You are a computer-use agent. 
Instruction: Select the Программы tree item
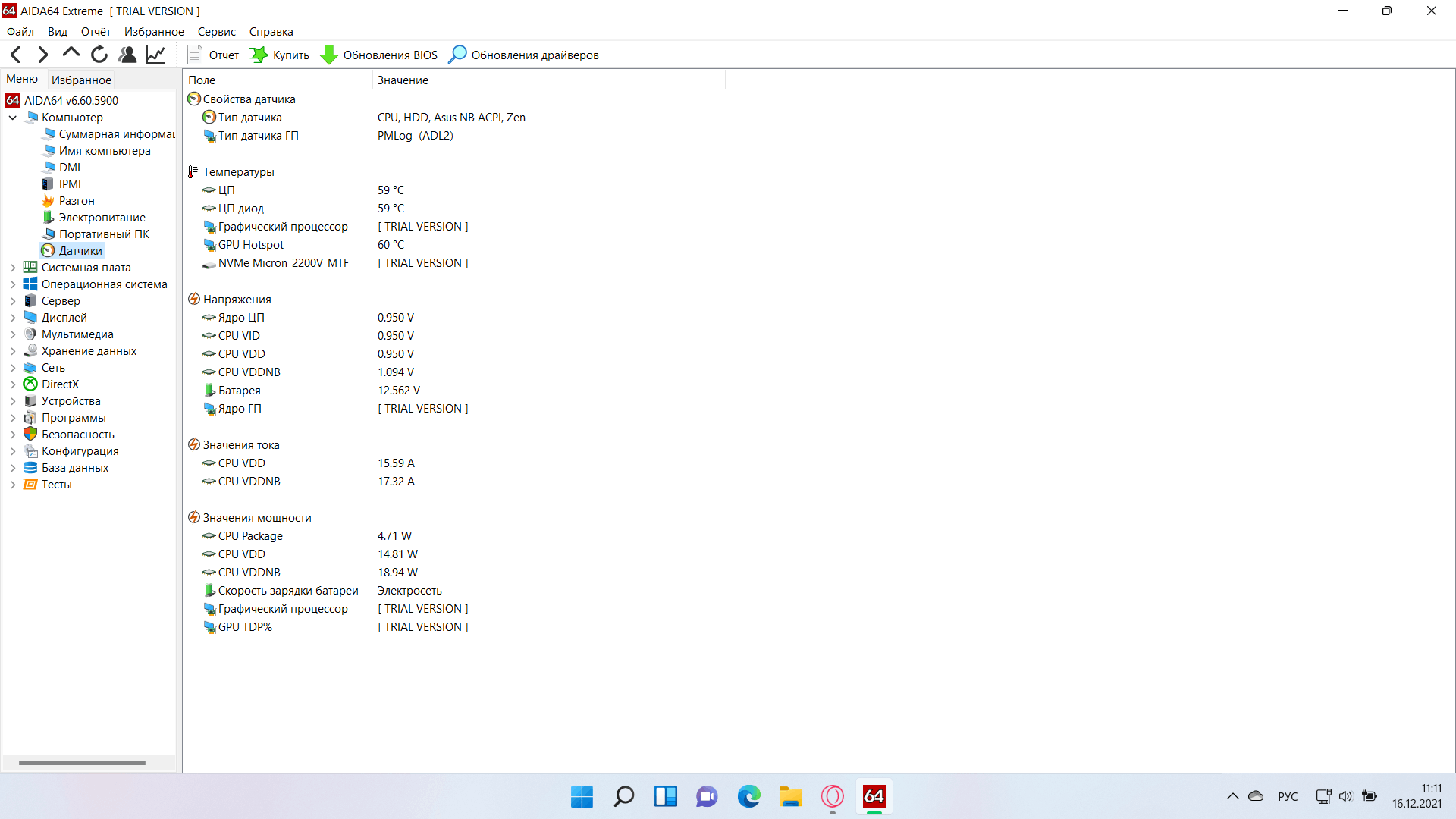[x=65, y=418]
